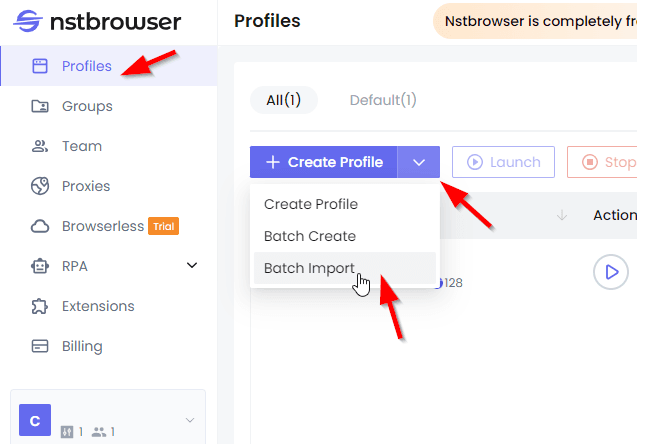Switch to the Default(1) tab
The height and width of the screenshot is (447, 645).
383,100
